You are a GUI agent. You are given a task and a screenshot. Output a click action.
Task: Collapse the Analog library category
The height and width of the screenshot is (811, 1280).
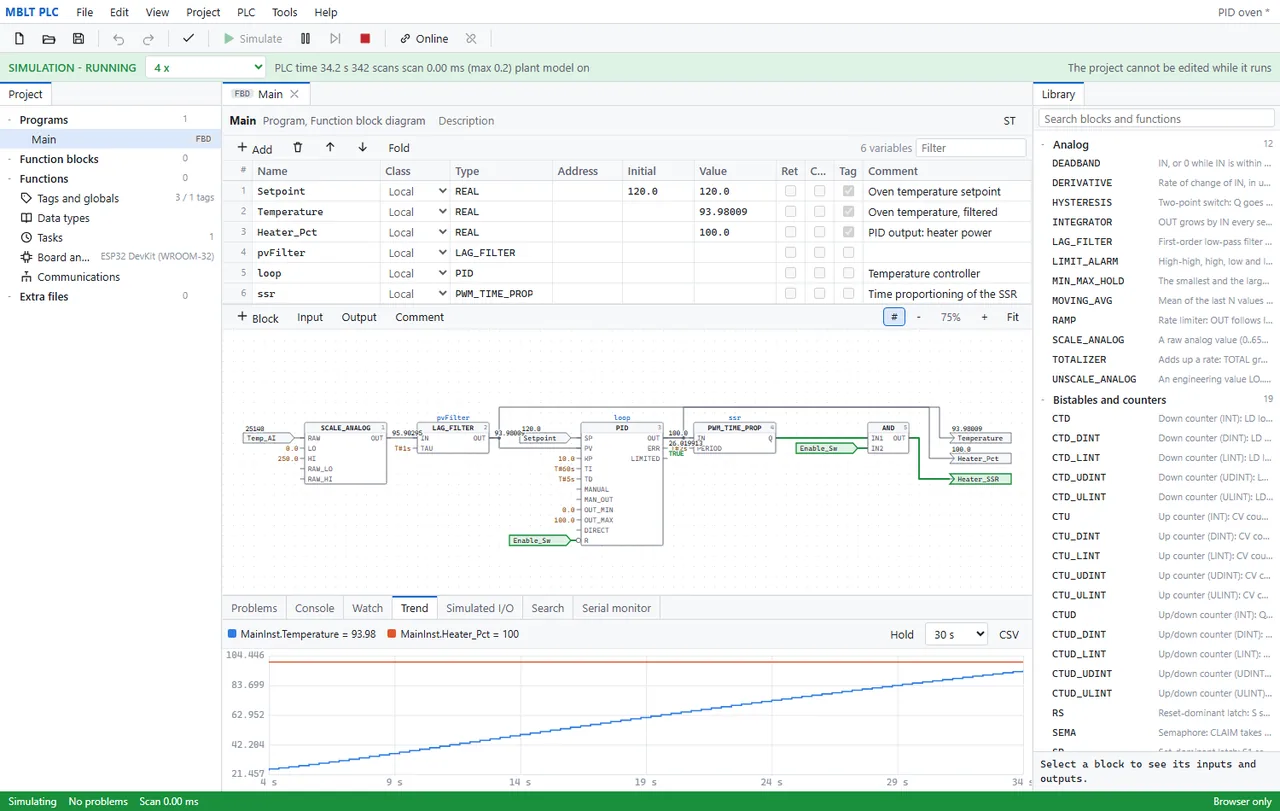pyautogui.click(x=1044, y=145)
